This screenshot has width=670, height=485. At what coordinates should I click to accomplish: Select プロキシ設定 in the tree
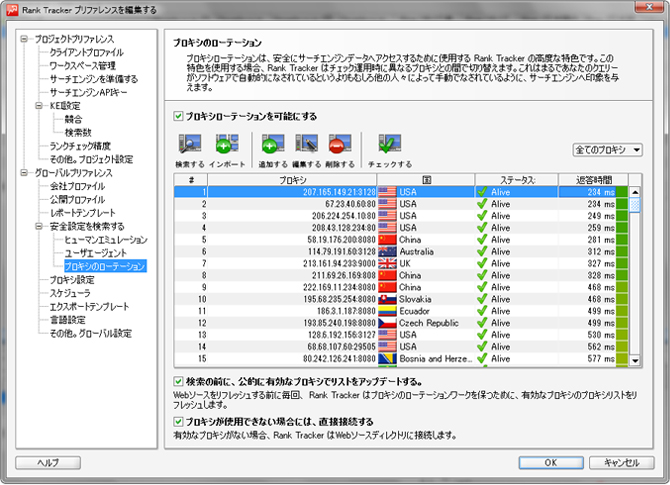pos(72,280)
